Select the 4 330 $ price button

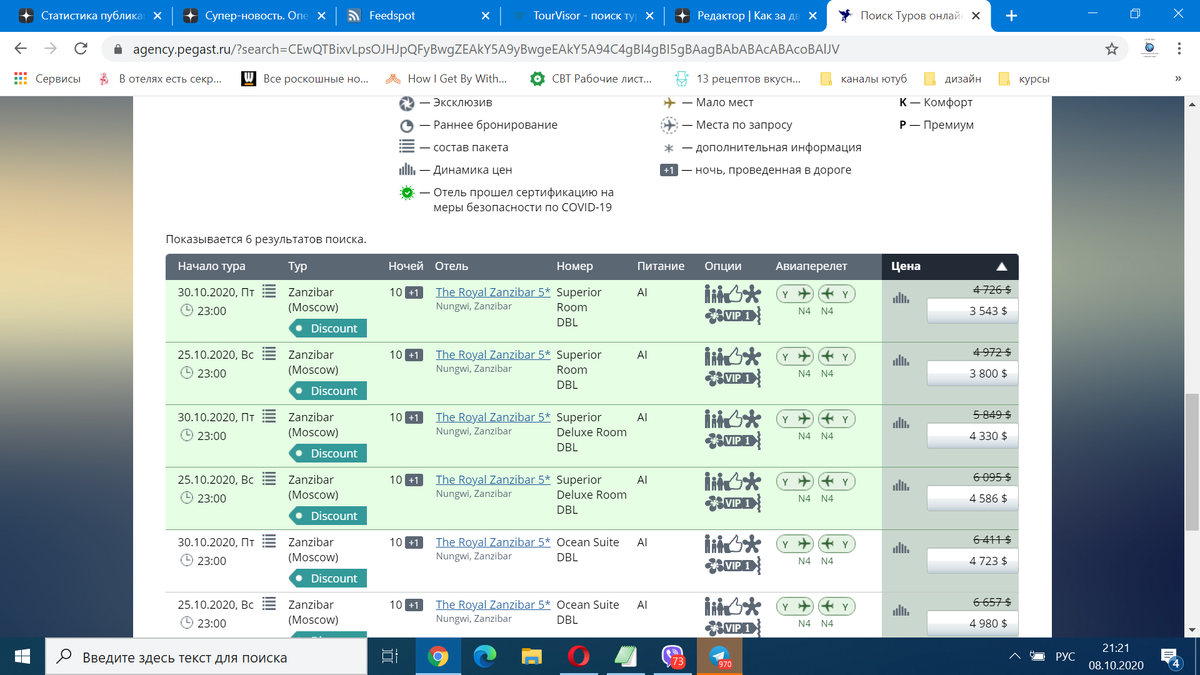(973, 436)
